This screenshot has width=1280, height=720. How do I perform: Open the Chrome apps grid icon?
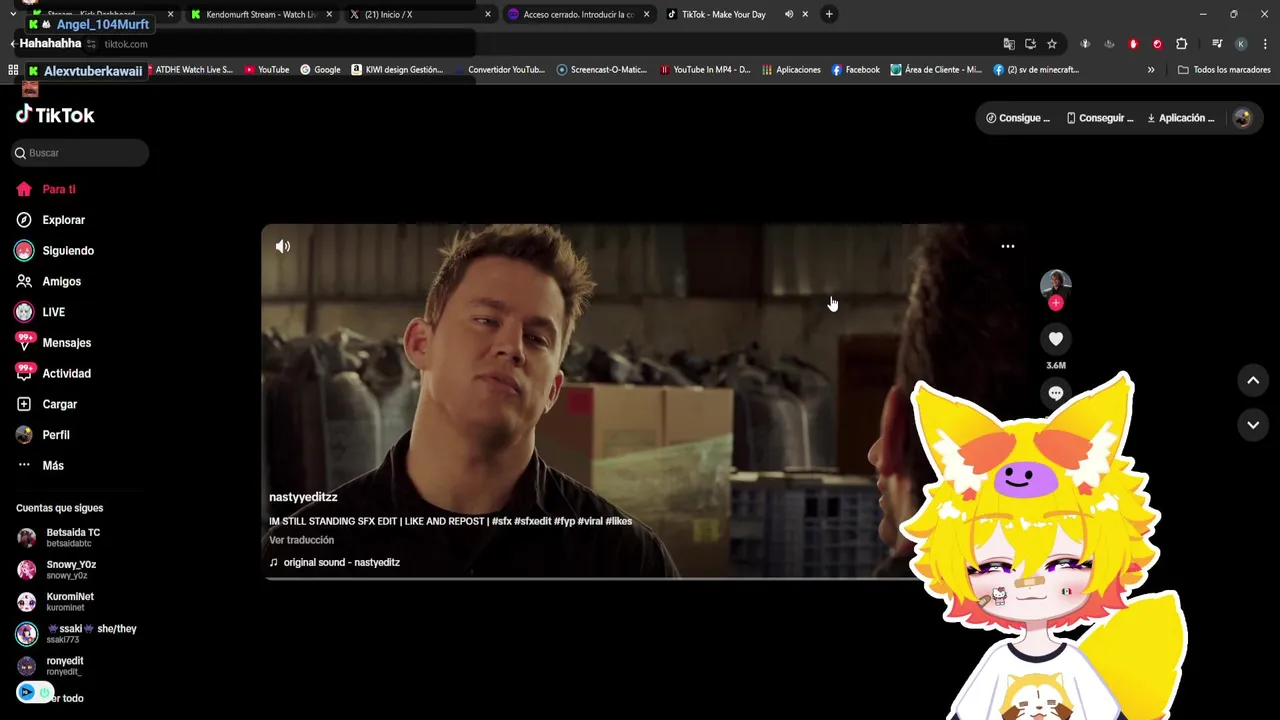(13, 70)
